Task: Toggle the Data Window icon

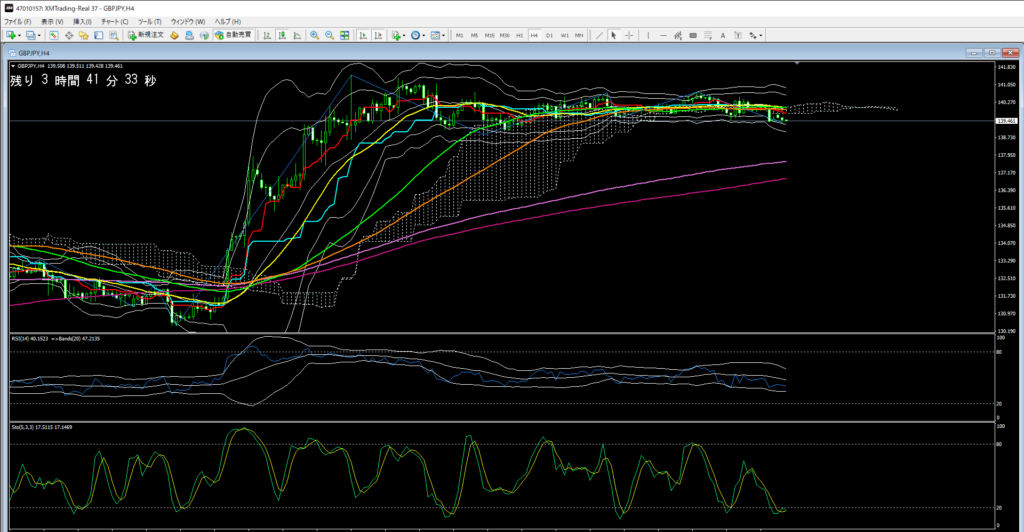Action: point(69,35)
